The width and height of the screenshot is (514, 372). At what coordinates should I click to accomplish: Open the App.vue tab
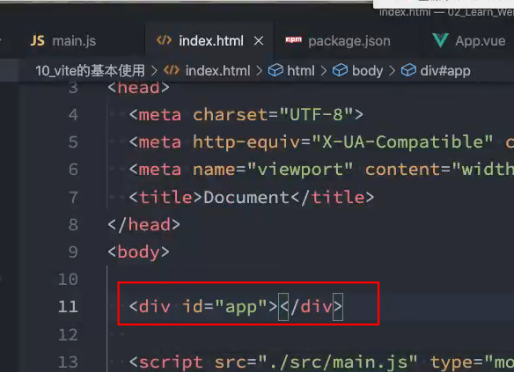tap(468, 41)
